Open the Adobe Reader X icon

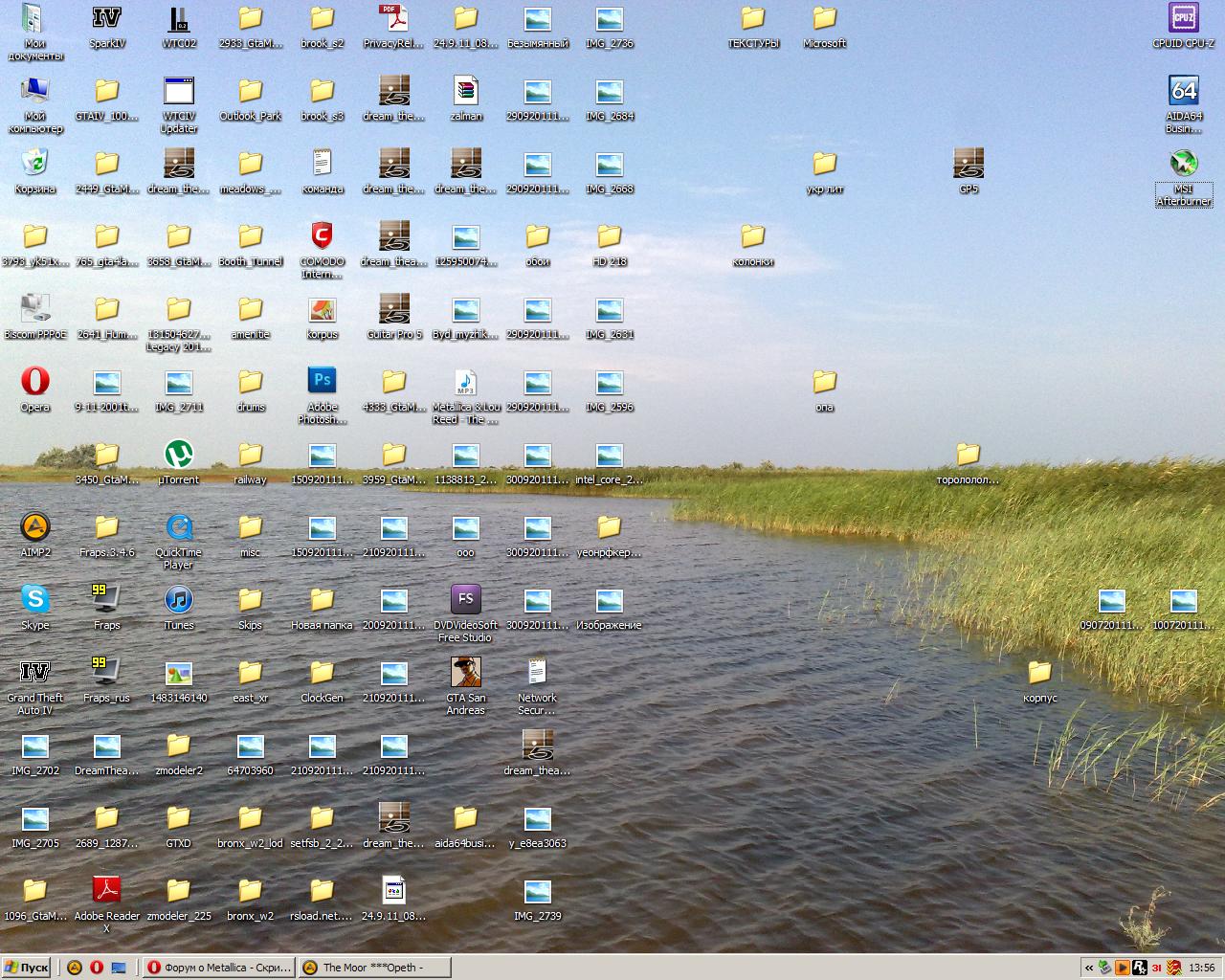[x=106, y=891]
